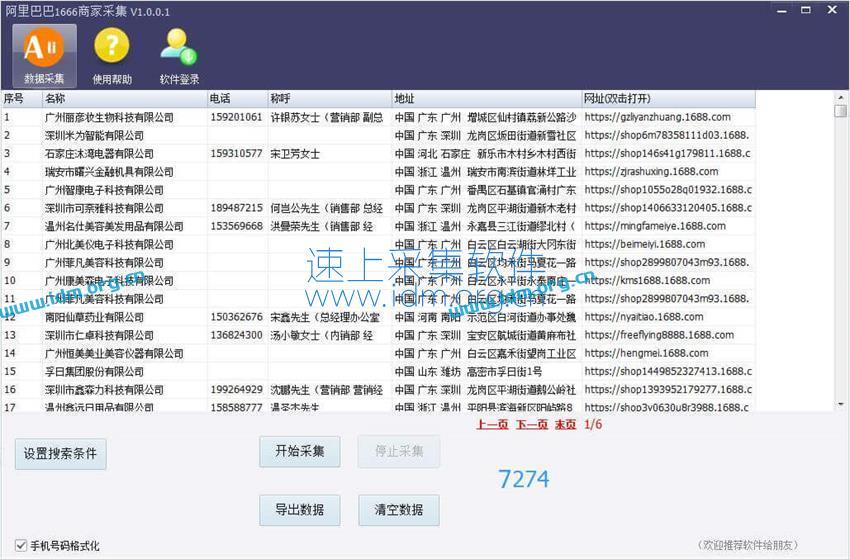Screen dimensions: 850x559
Task: Click phone cell 136824300
Action: pos(236,335)
